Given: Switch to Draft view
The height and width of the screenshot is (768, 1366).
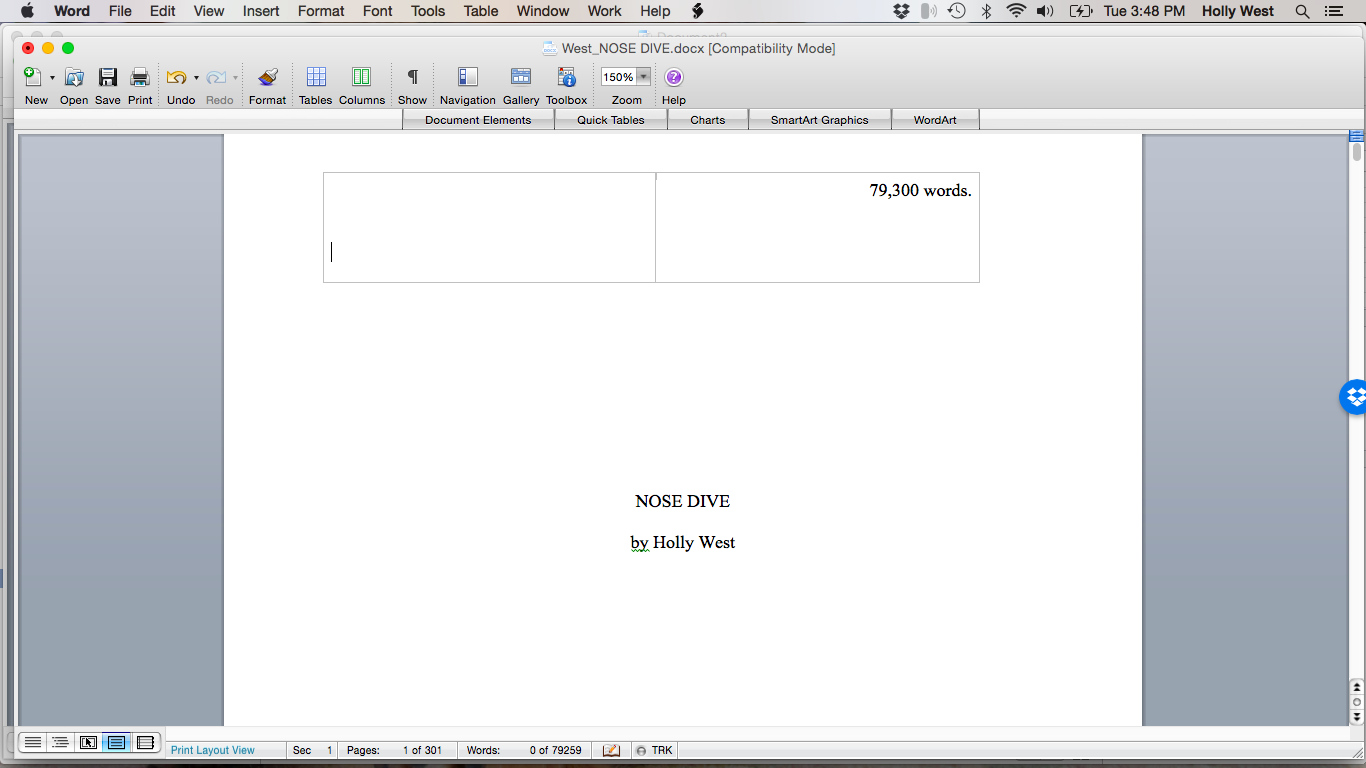Looking at the screenshot, I should [33, 742].
